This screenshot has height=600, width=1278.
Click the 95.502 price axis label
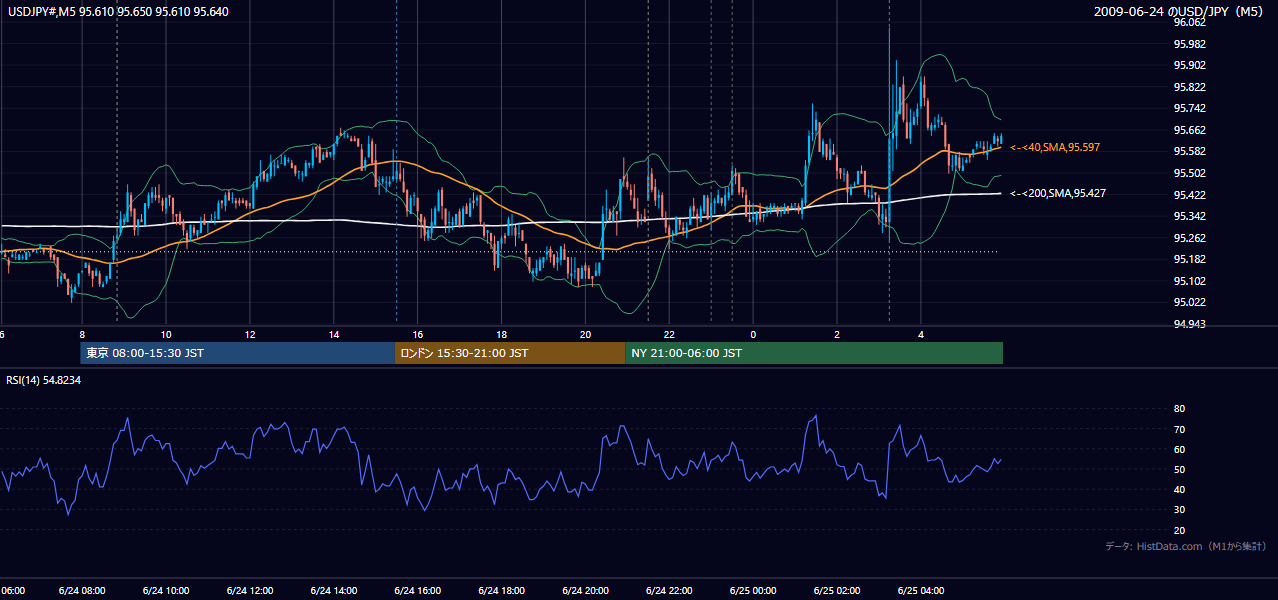[x=1189, y=173]
